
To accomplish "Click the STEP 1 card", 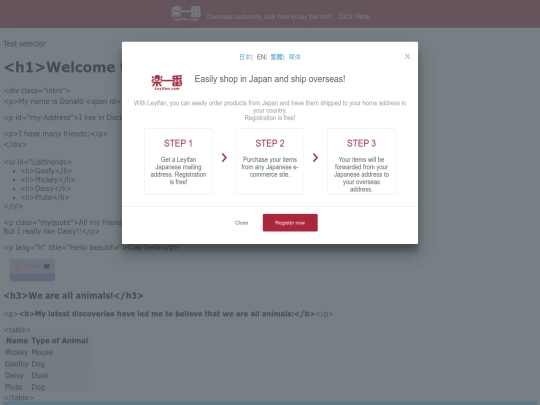I will pos(178,162).
